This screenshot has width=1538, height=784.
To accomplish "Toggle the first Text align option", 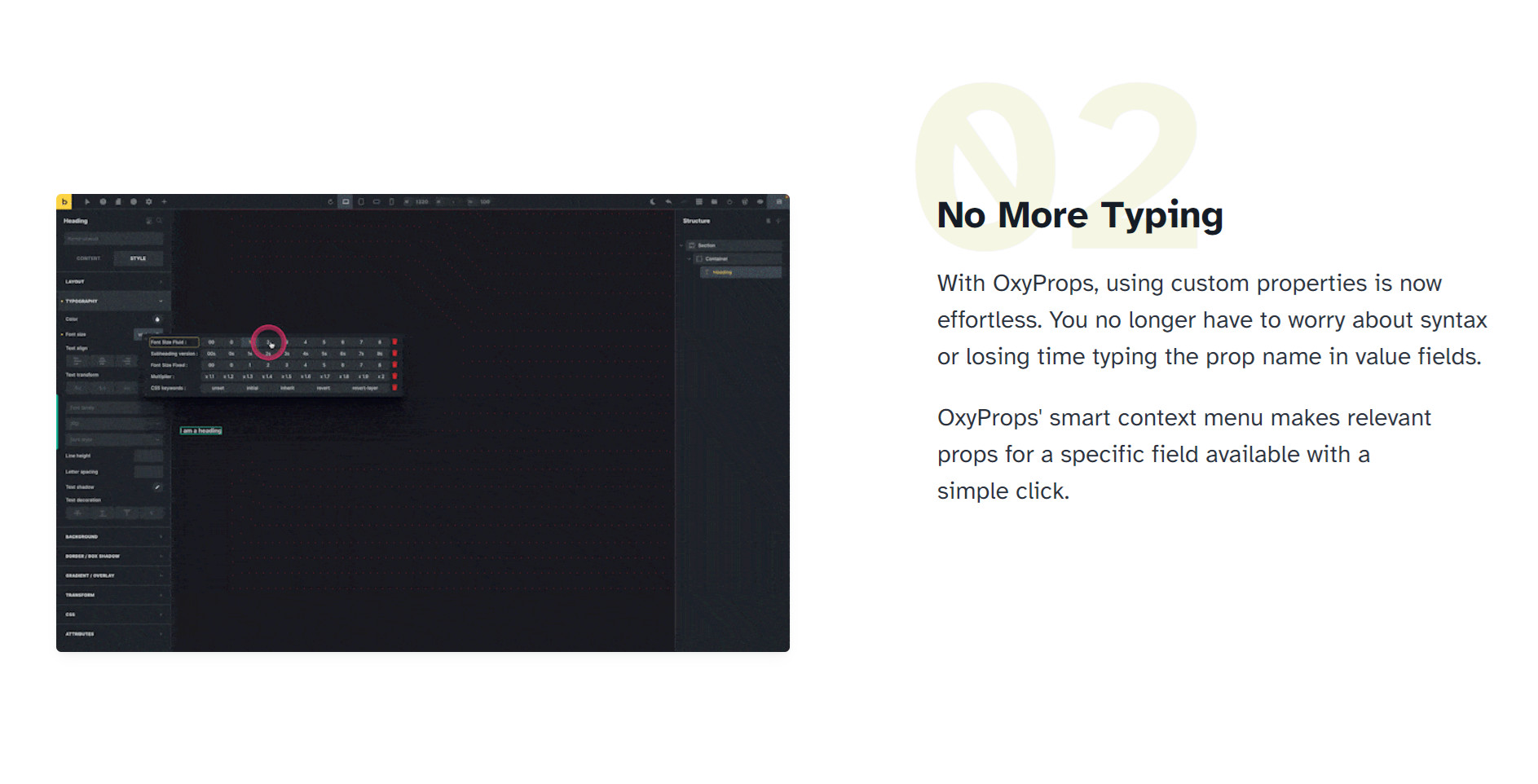I will [x=77, y=361].
